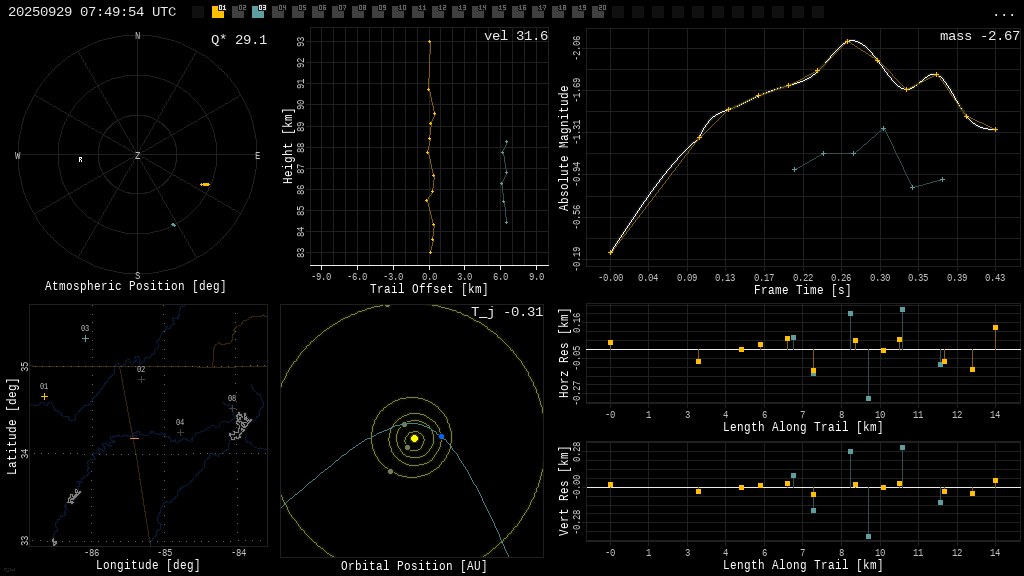Click the Z zenith label in polar plot
Image resolution: width=1024 pixels, height=576 pixels.
click(x=137, y=155)
